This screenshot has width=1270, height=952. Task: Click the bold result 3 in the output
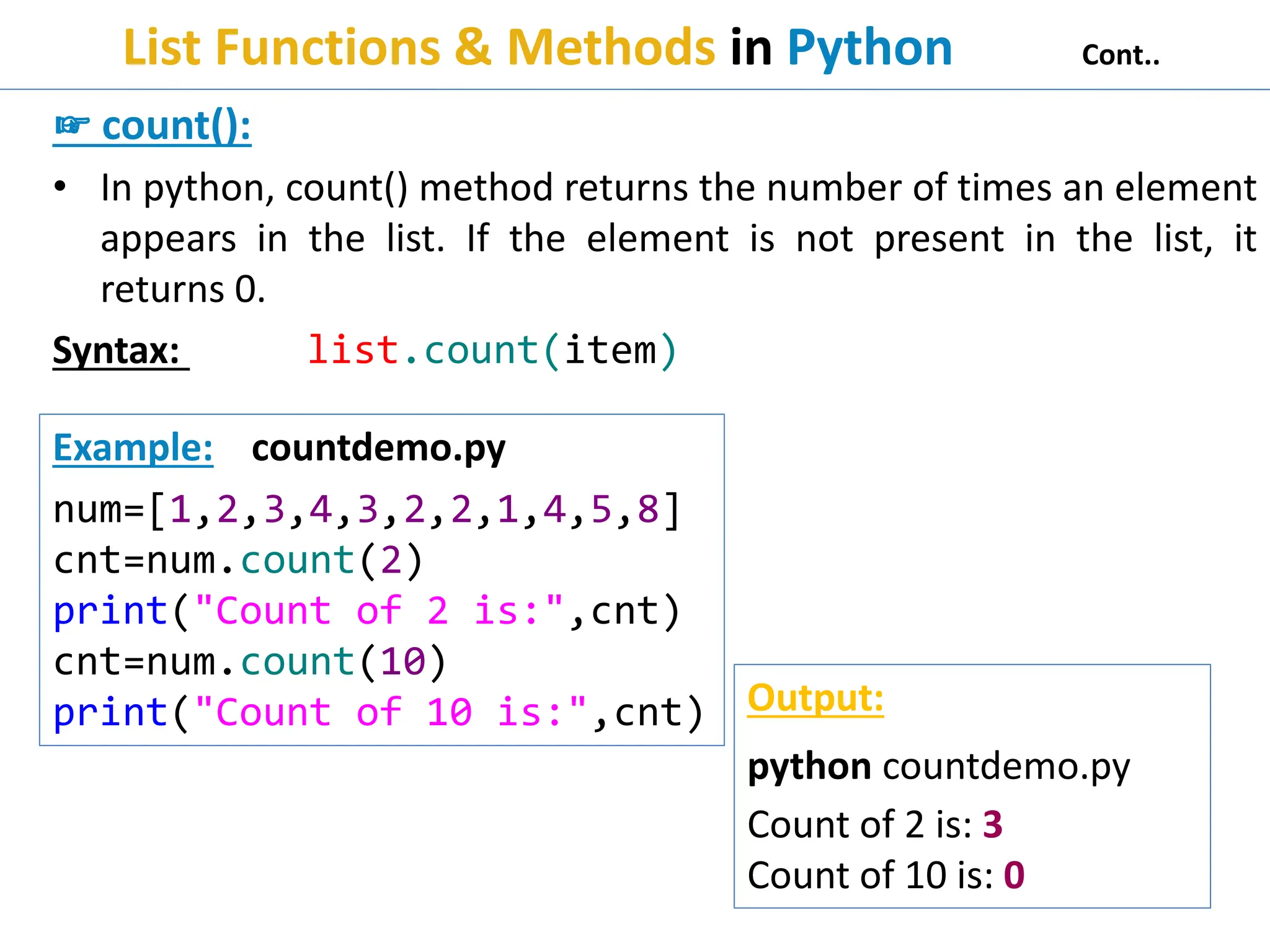tap(993, 824)
